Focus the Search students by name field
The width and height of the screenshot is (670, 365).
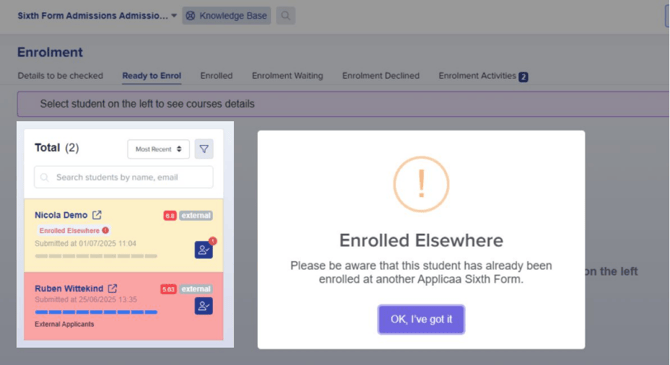pos(123,177)
